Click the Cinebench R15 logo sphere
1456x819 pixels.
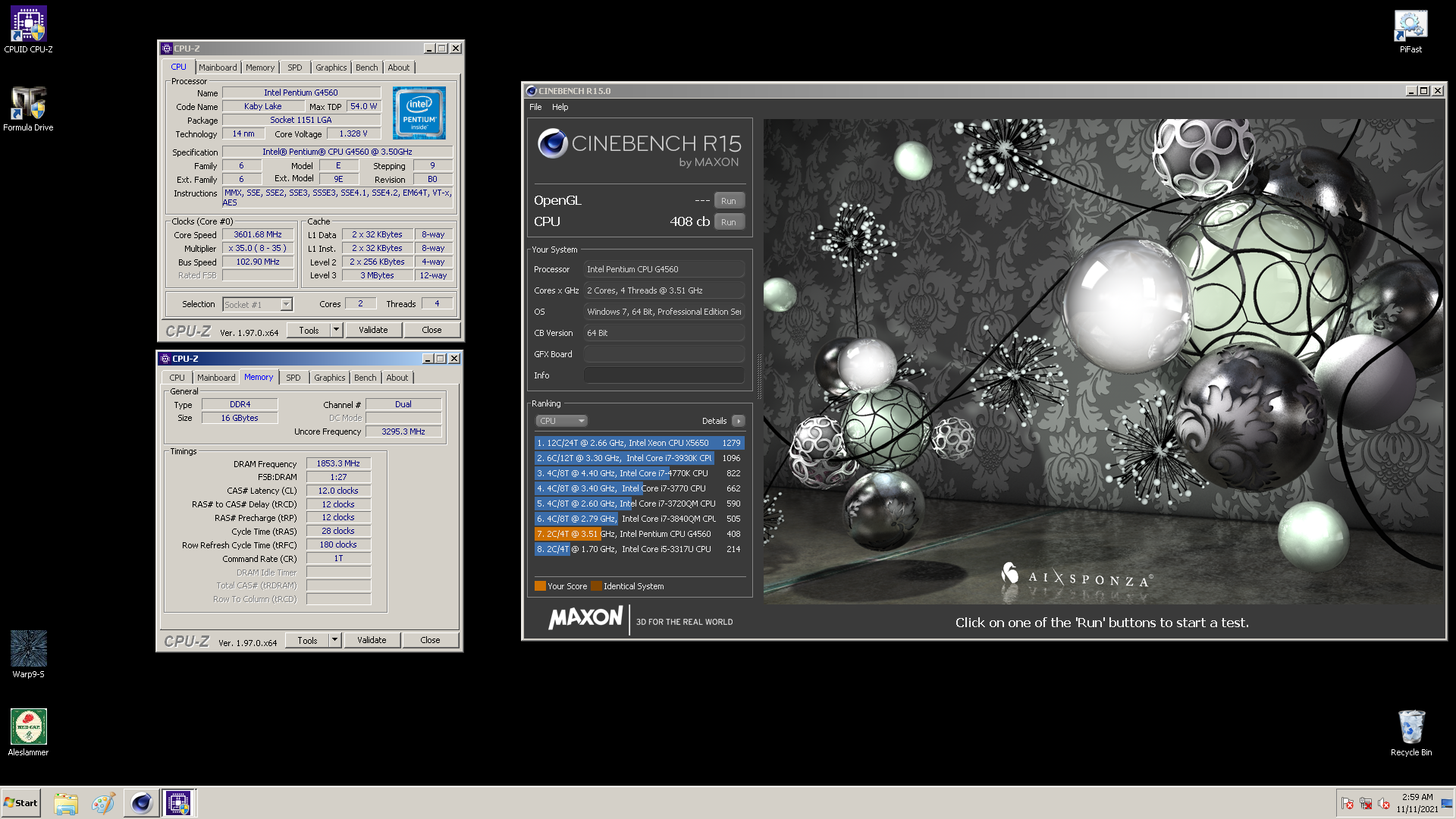tap(552, 143)
